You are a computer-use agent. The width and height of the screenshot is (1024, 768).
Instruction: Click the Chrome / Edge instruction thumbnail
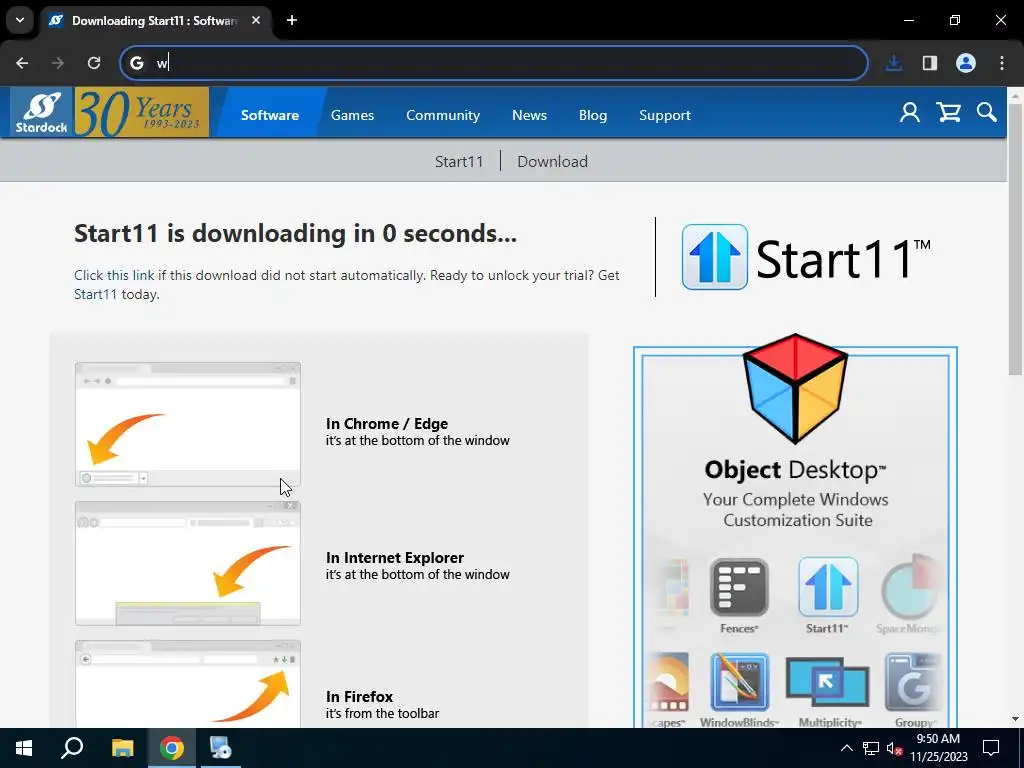click(188, 424)
